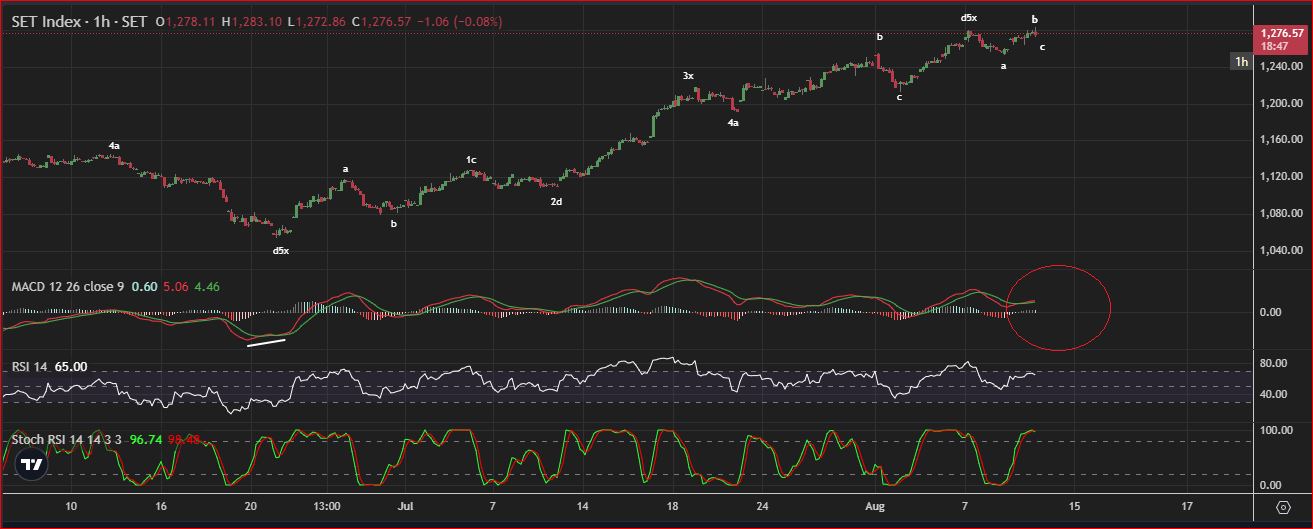This screenshot has width=1313, height=529.
Task: Click RSI value 65.00
Action: [71, 367]
